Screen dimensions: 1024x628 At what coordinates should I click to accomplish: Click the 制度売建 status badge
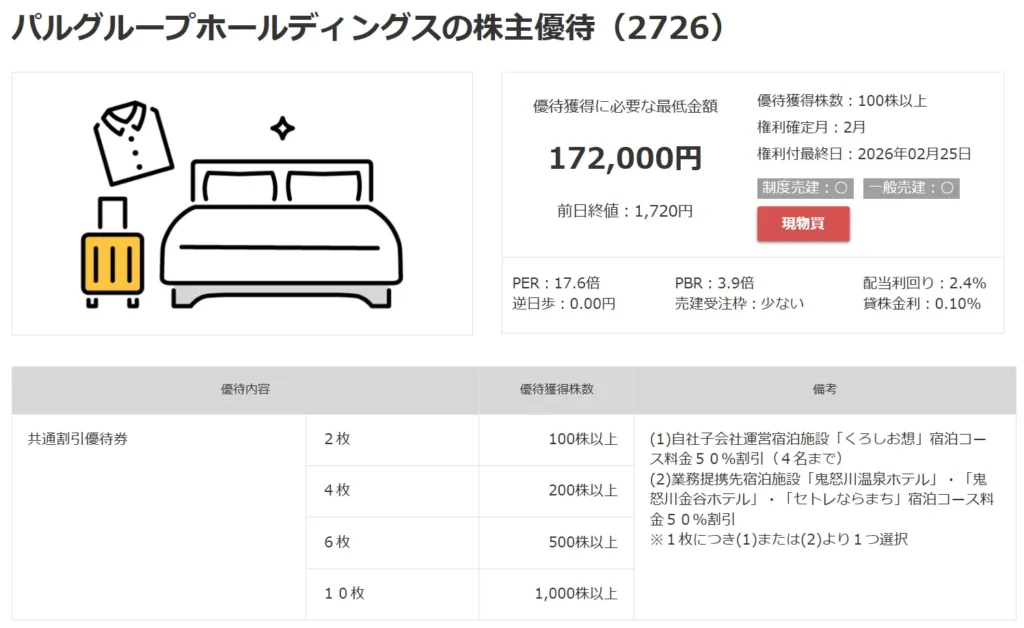(x=805, y=188)
